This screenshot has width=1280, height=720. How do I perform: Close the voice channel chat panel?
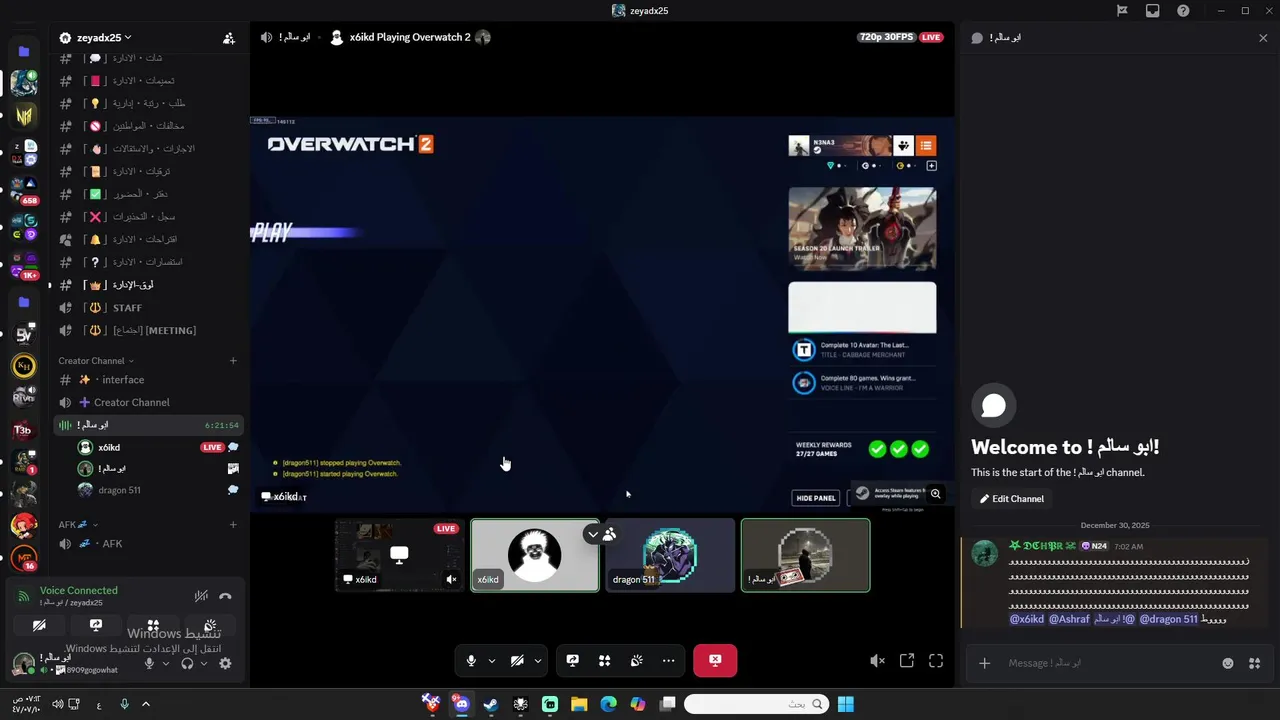pyautogui.click(x=1263, y=37)
